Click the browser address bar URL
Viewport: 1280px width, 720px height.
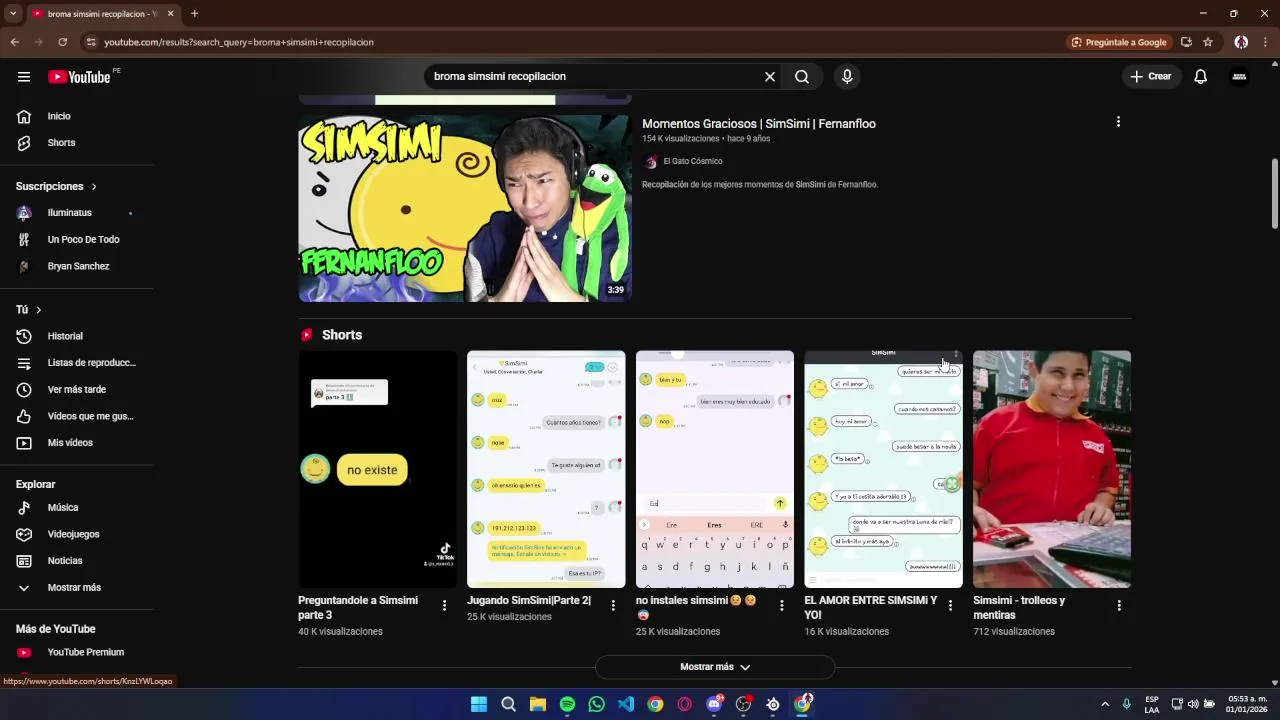tap(239, 42)
